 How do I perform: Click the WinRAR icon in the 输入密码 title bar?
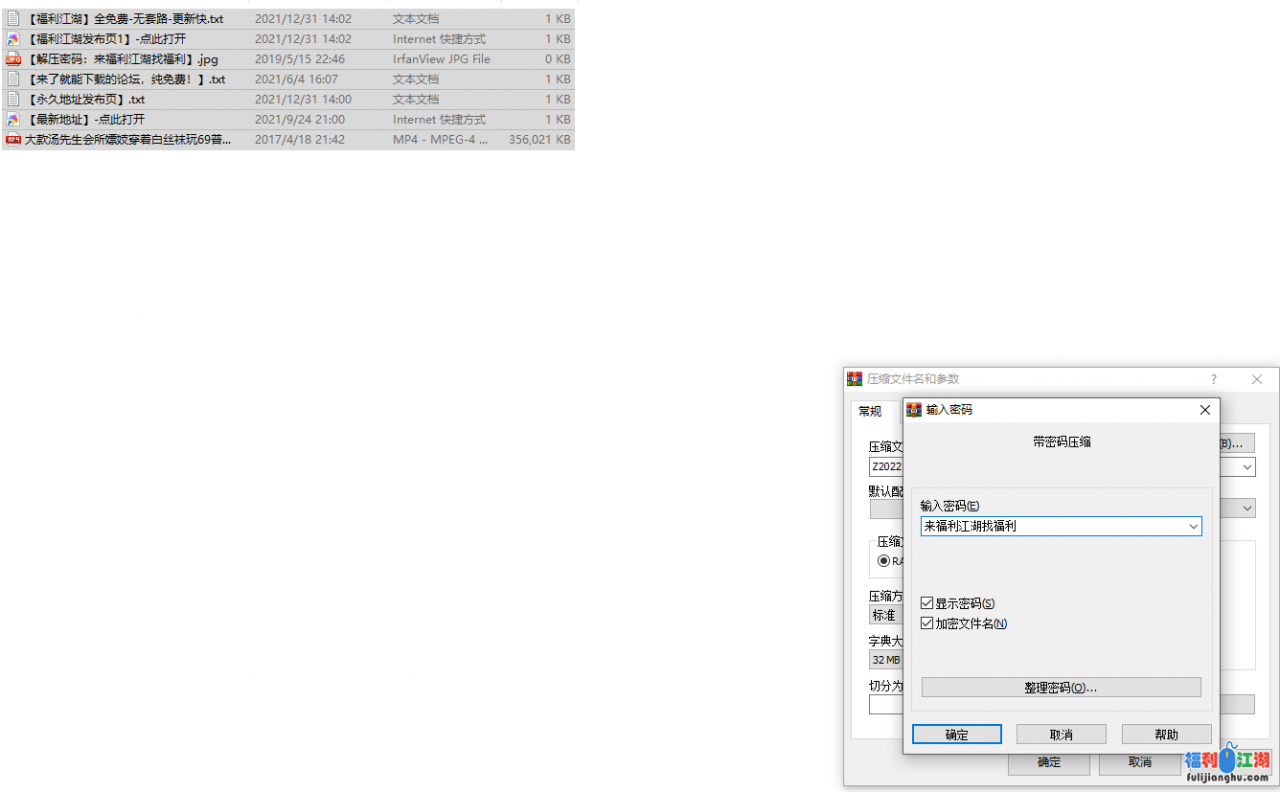coord(913,410)
